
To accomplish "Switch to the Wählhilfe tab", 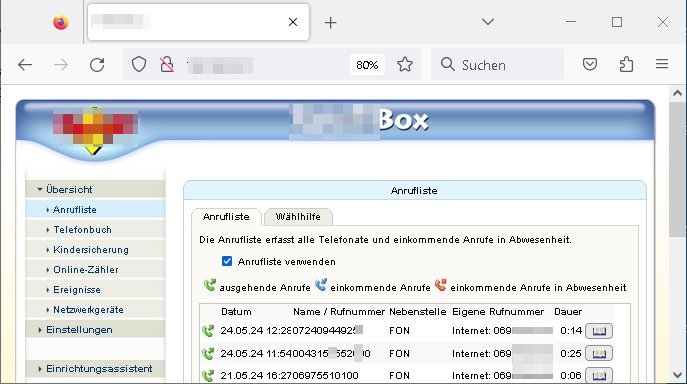I will (298, 217).
